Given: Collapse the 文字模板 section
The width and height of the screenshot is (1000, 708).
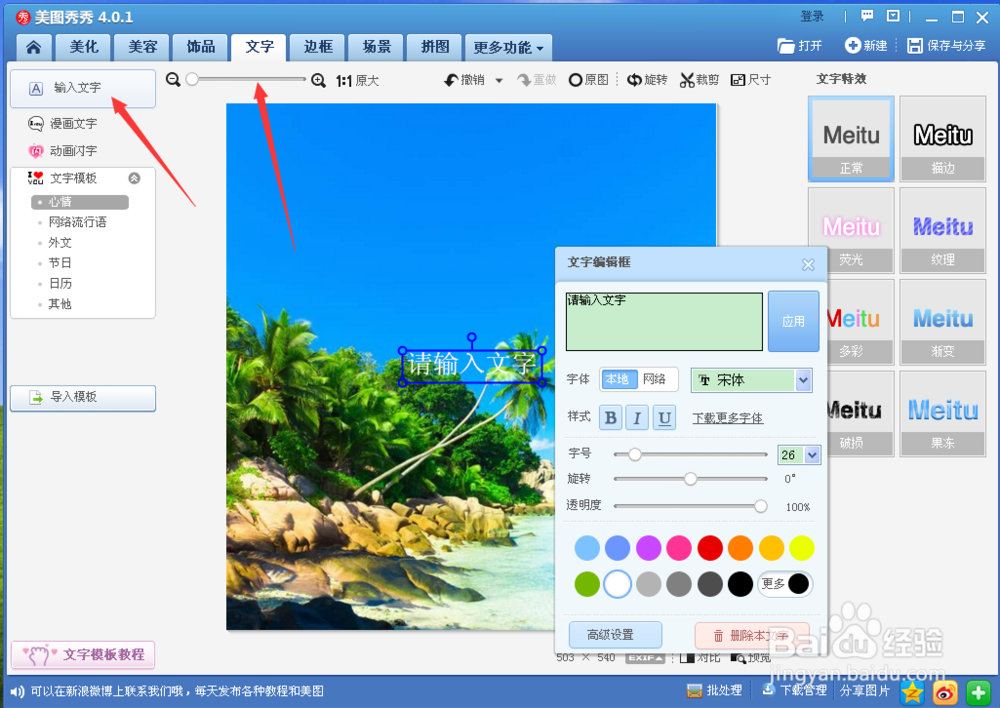Looking at the screenshot, I should [x=134, y=178].
